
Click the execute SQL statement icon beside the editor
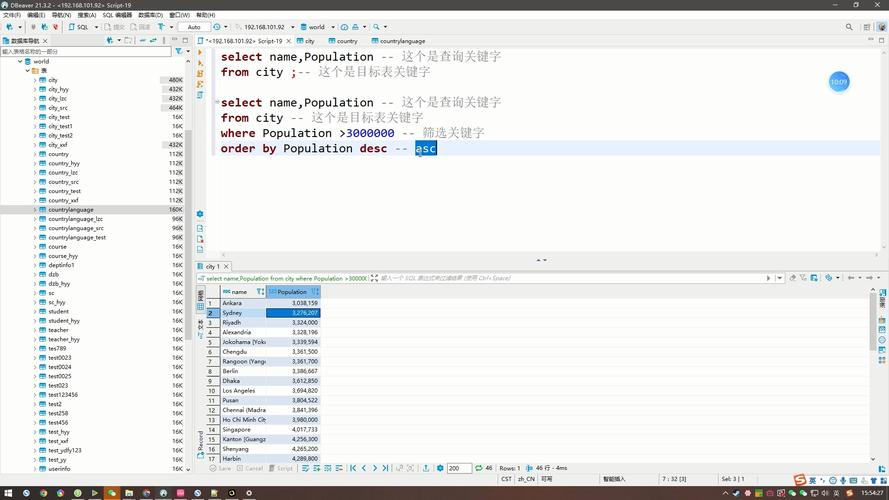click(x=200, y=58)
